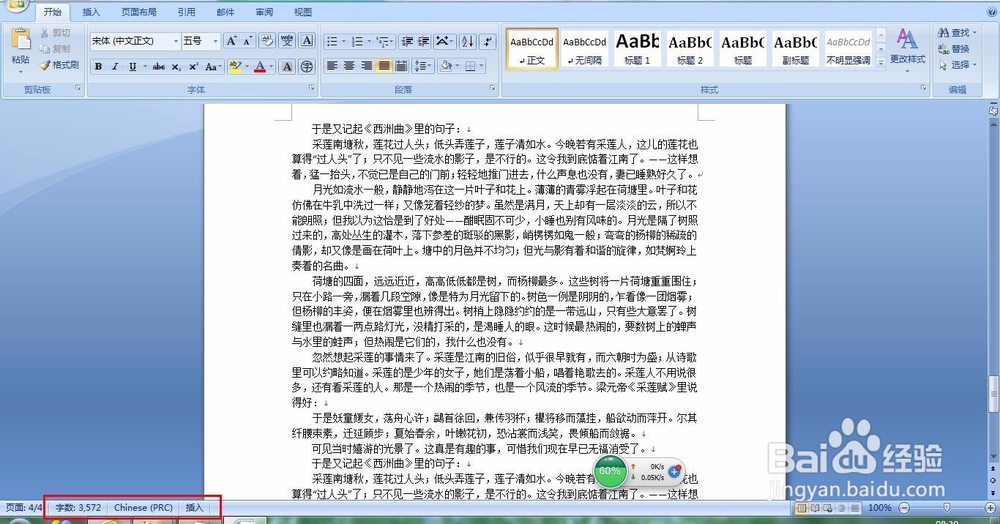Open line spacing options

(x=422, y=66)
